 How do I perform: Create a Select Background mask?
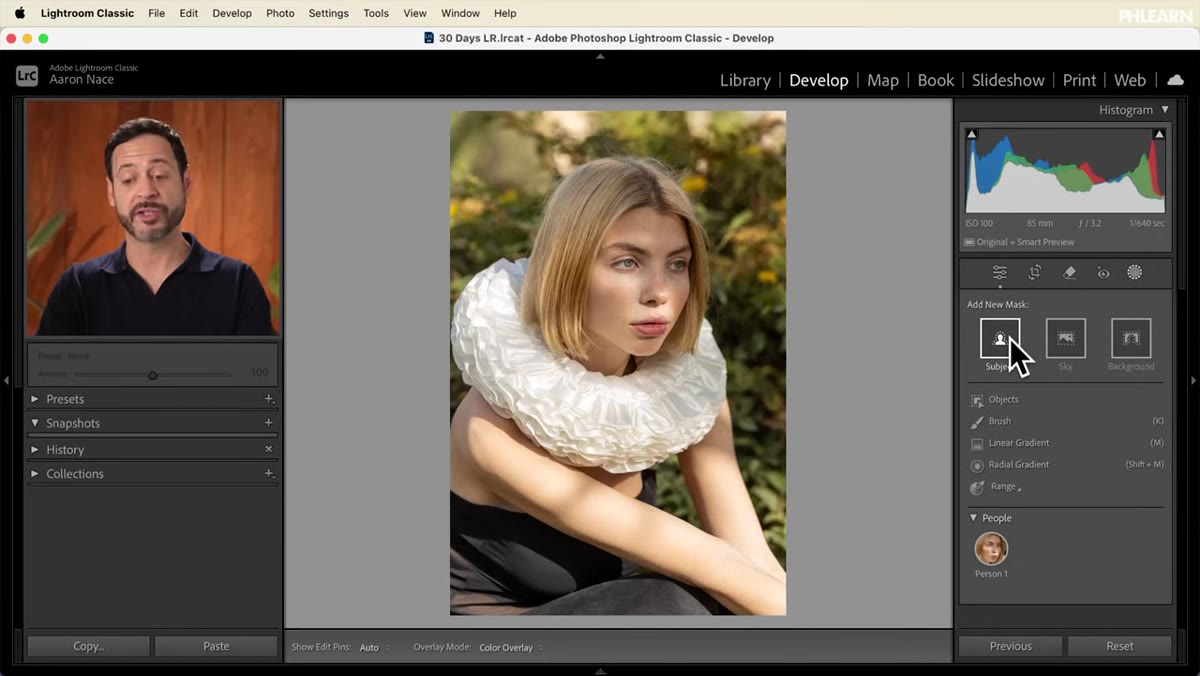[1131, 338]
